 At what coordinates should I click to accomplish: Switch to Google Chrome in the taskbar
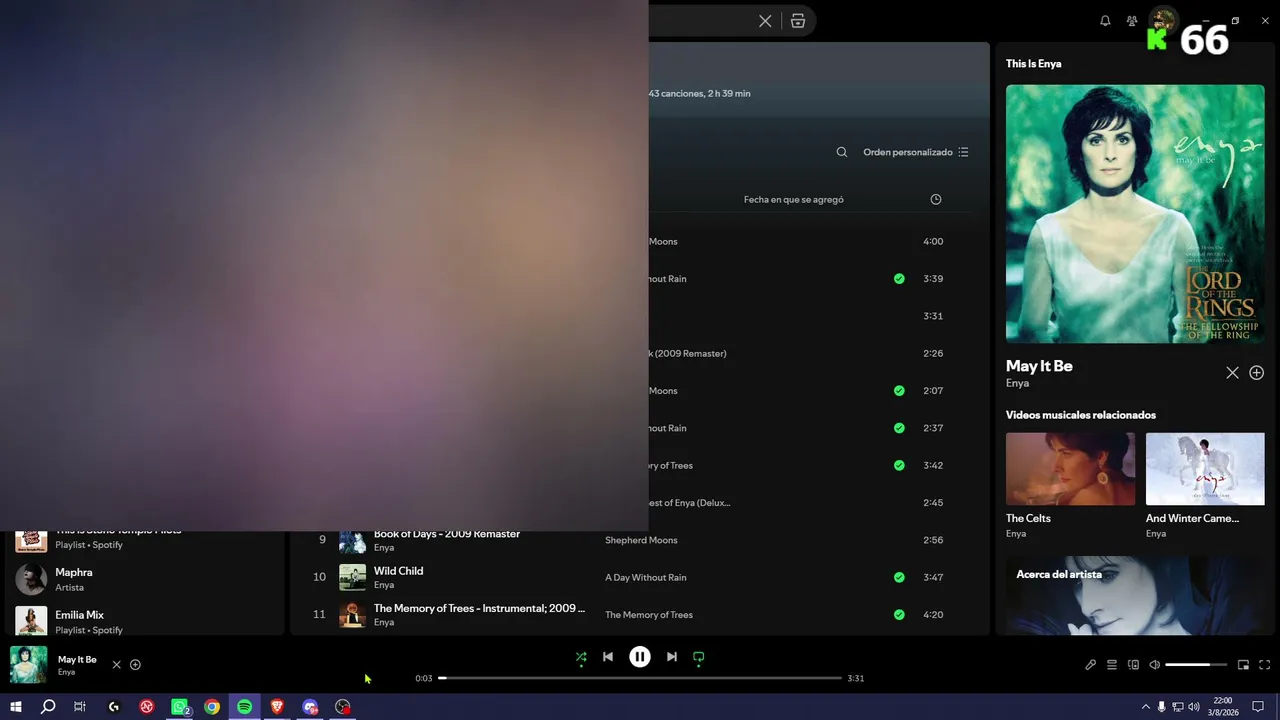[212, 707]
